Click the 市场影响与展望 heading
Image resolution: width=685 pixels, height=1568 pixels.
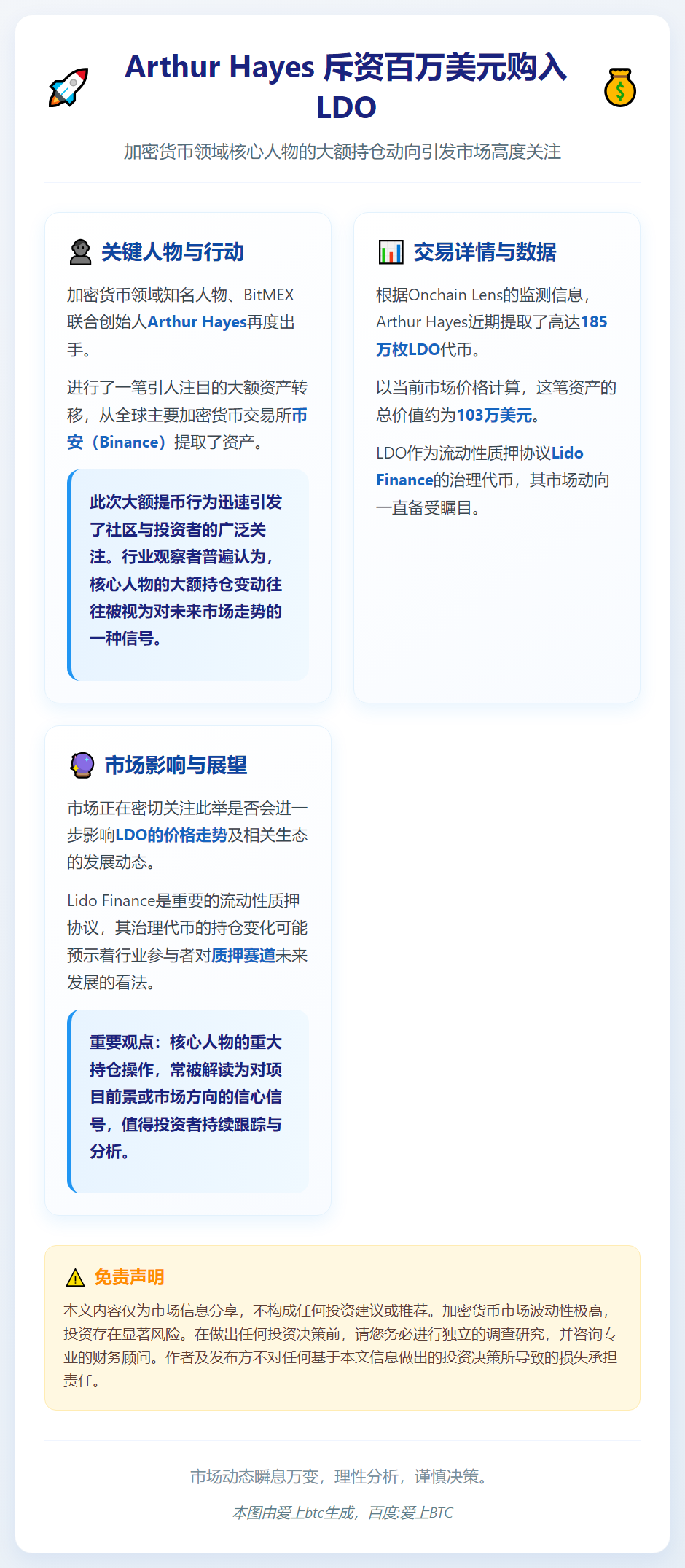tap(176, 765)
